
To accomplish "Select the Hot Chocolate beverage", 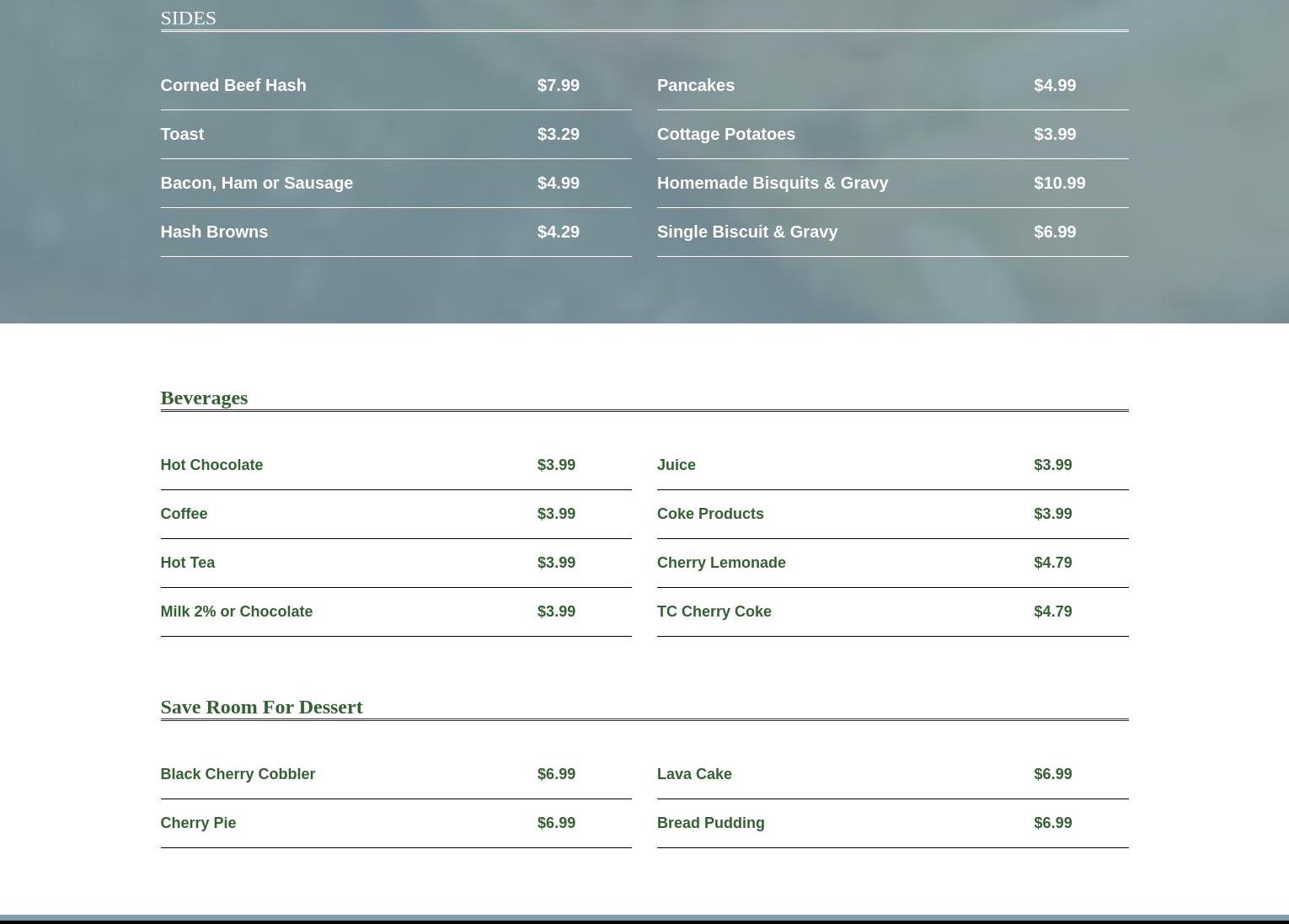I will pyautogui.click(x=211, y=465).
